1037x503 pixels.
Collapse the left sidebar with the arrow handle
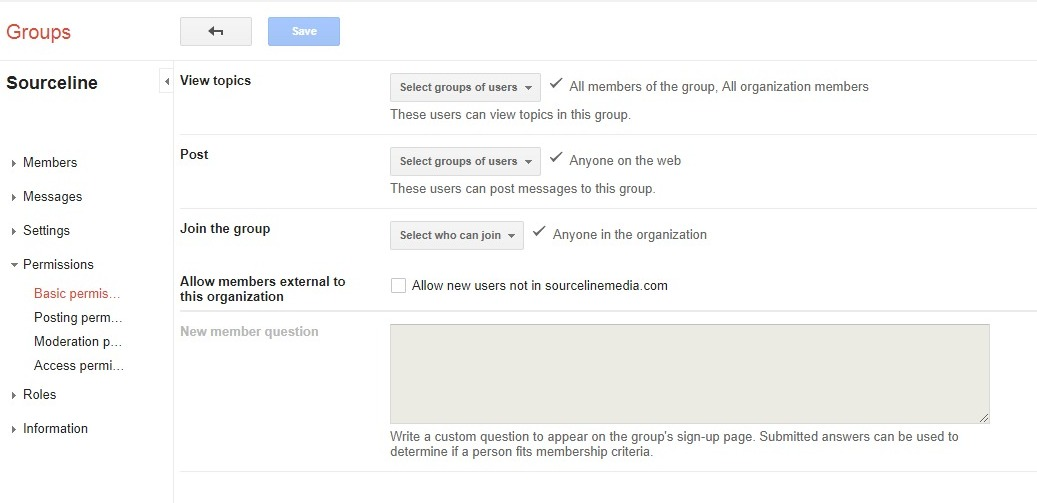(167, 82)
